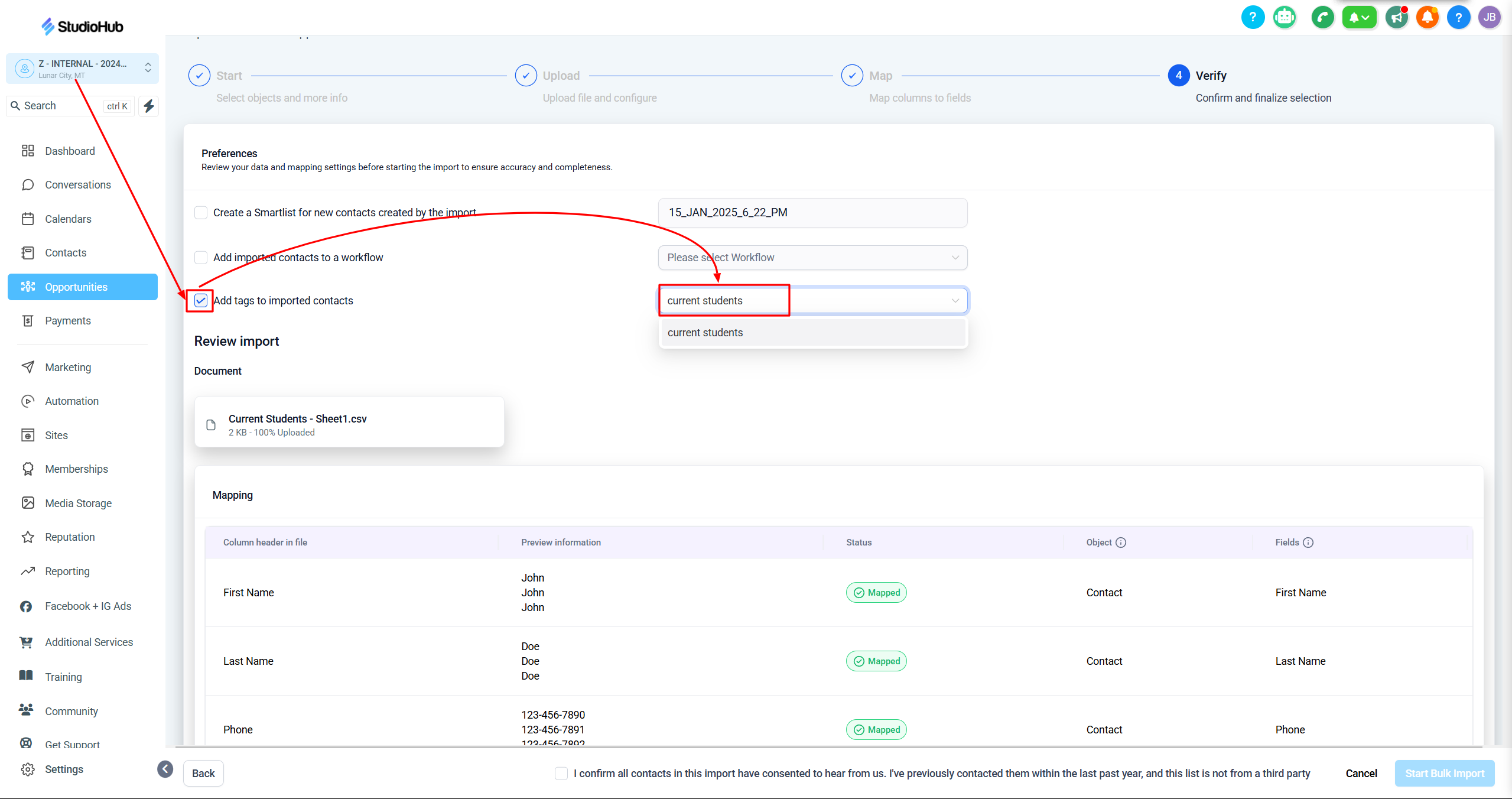
Task: Open the Please select Workflow dropdown
Action: point(812,258)
